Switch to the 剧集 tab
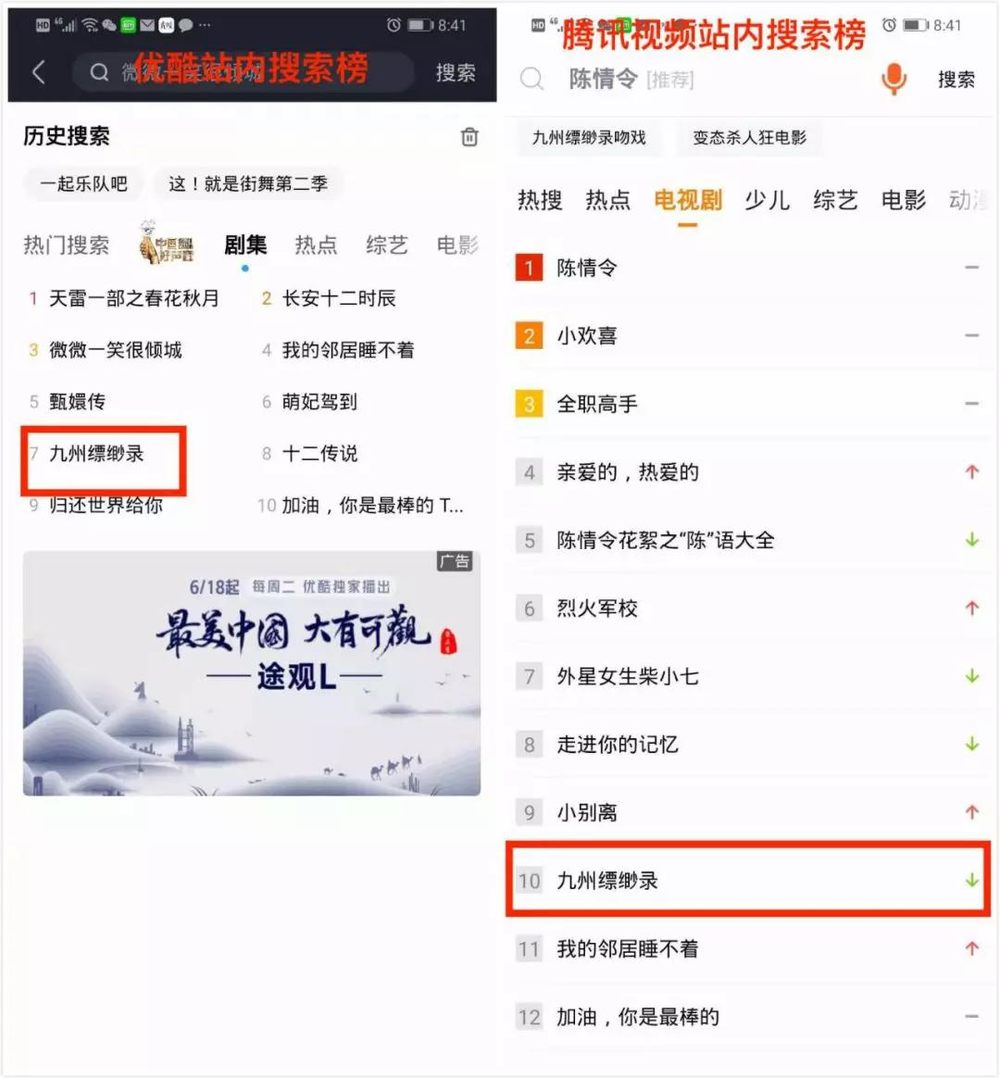This screenshot has height=1078, width=1000. pos(245,245)
